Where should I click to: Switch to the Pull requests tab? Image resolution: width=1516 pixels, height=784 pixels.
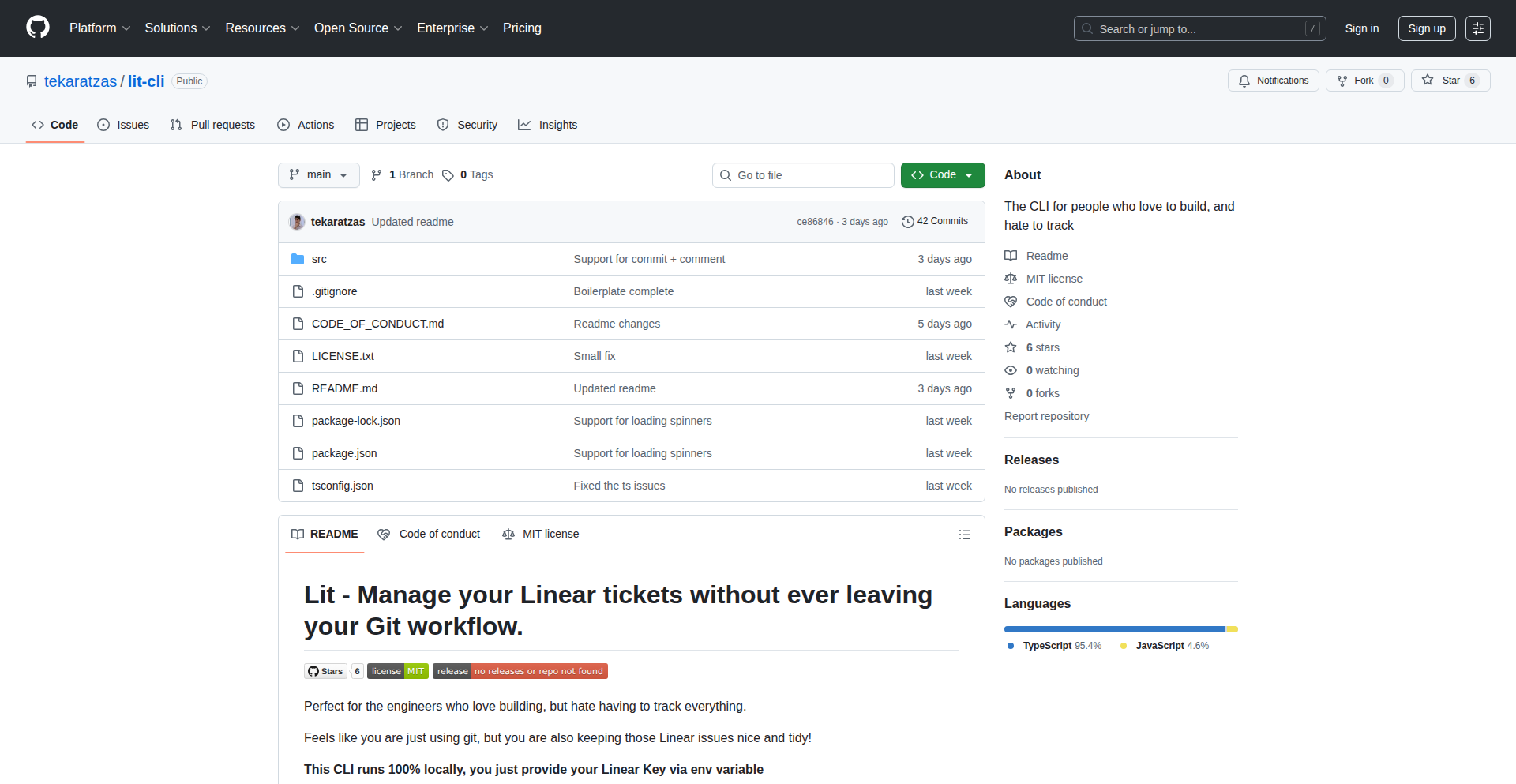point(212,125)
